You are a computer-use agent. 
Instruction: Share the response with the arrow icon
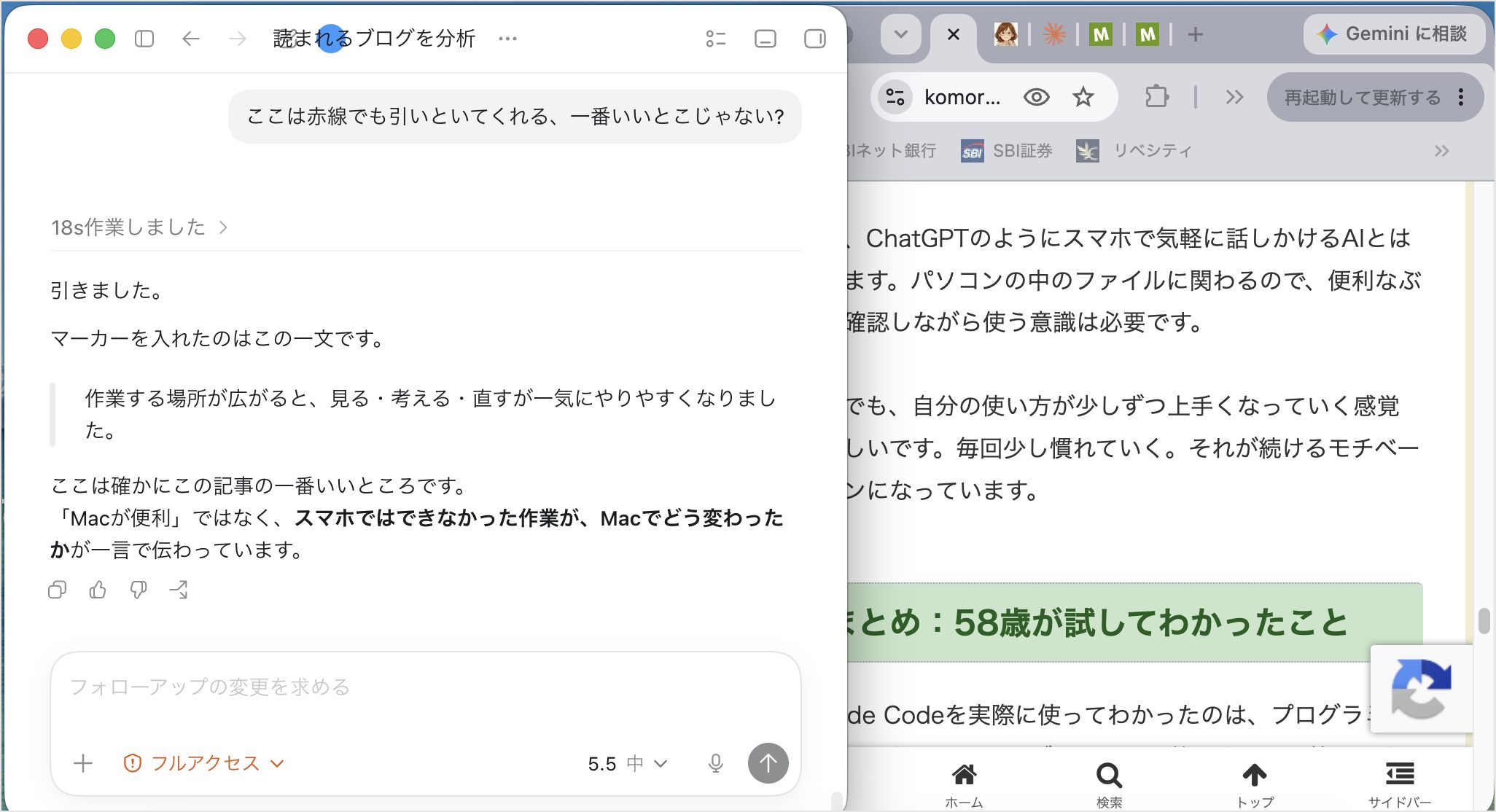tap(179, 590)
